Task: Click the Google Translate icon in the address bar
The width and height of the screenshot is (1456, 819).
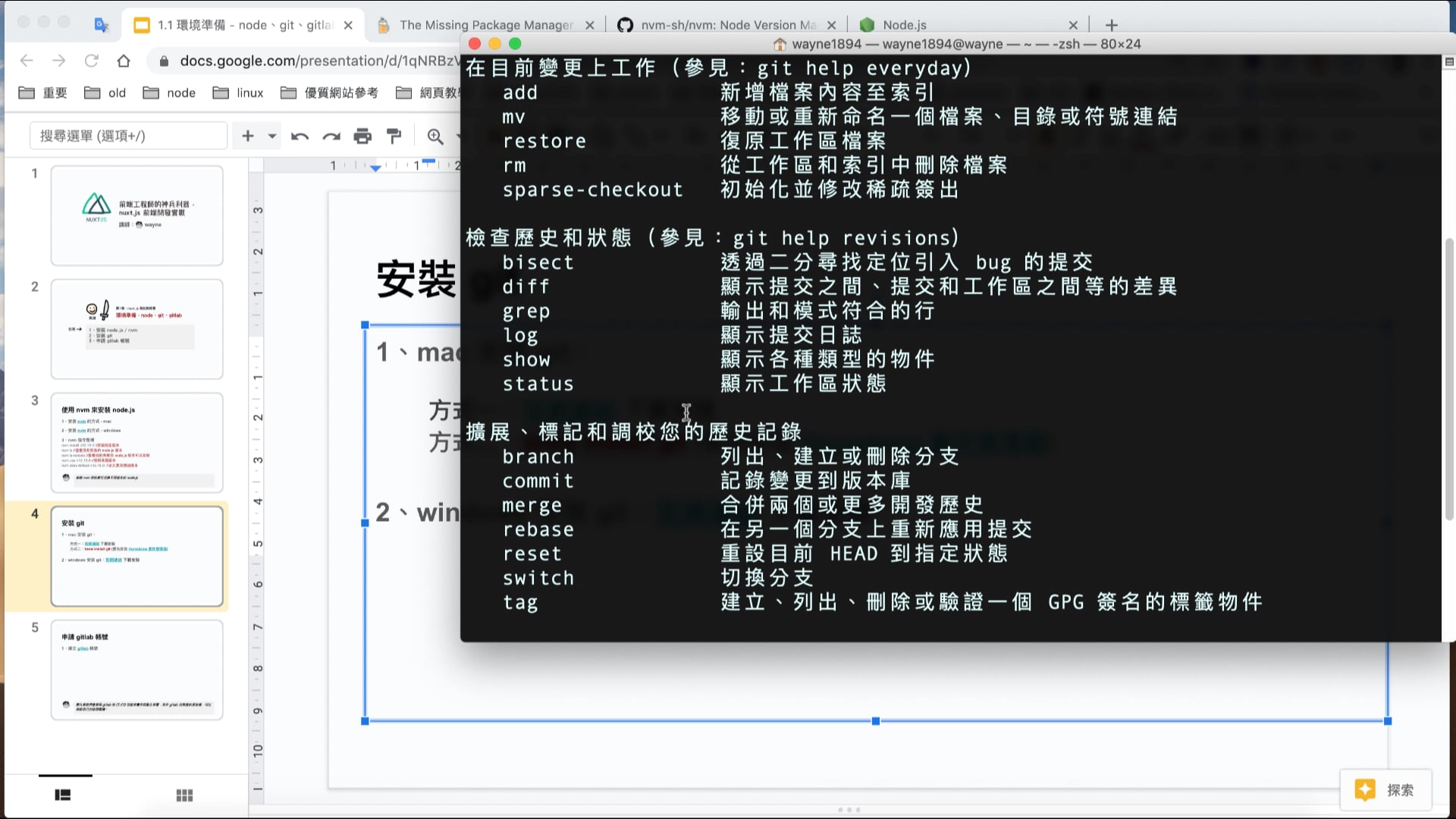Action: click(101, 25)
